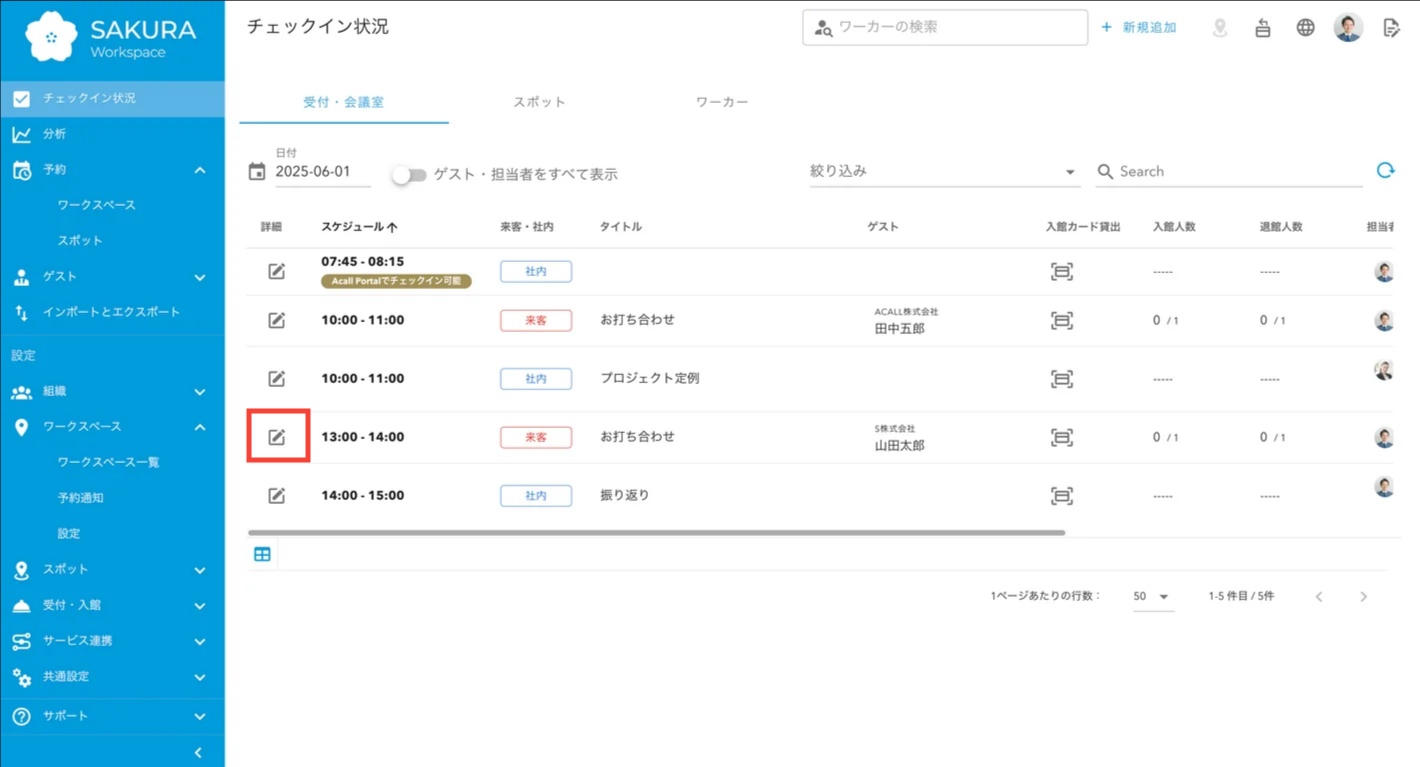Click the horizontal table scrollbar
Screen dimensions: 1420x767
click(656, 533)
